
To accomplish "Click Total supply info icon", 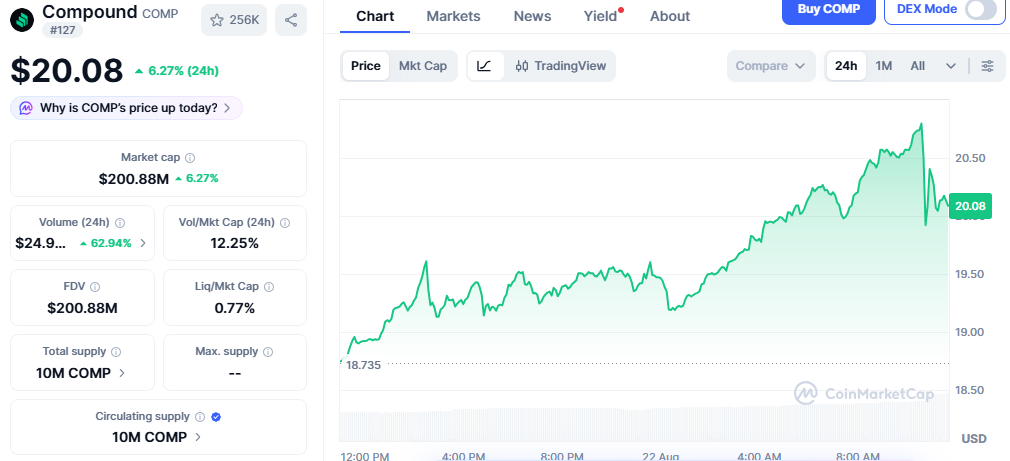I will [116, 352].
